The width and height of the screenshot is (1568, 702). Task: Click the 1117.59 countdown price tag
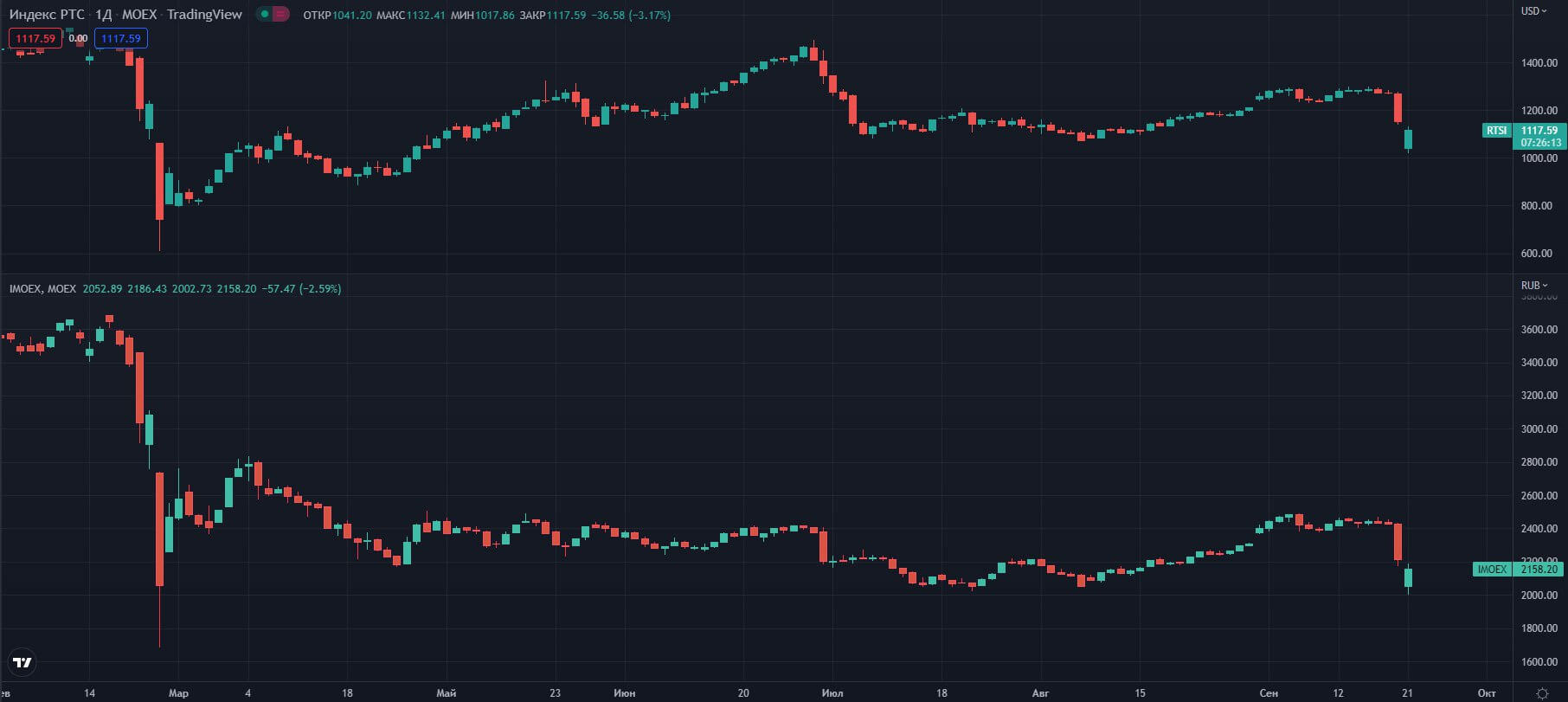[1539, 137]
